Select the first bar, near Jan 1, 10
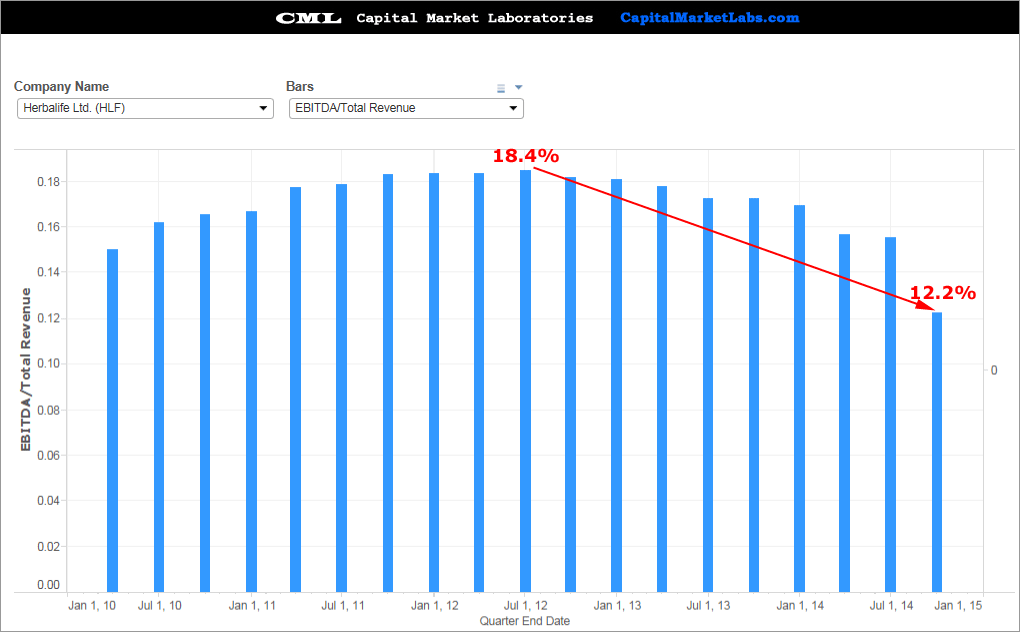The image size is (1020, 632). 113,420
